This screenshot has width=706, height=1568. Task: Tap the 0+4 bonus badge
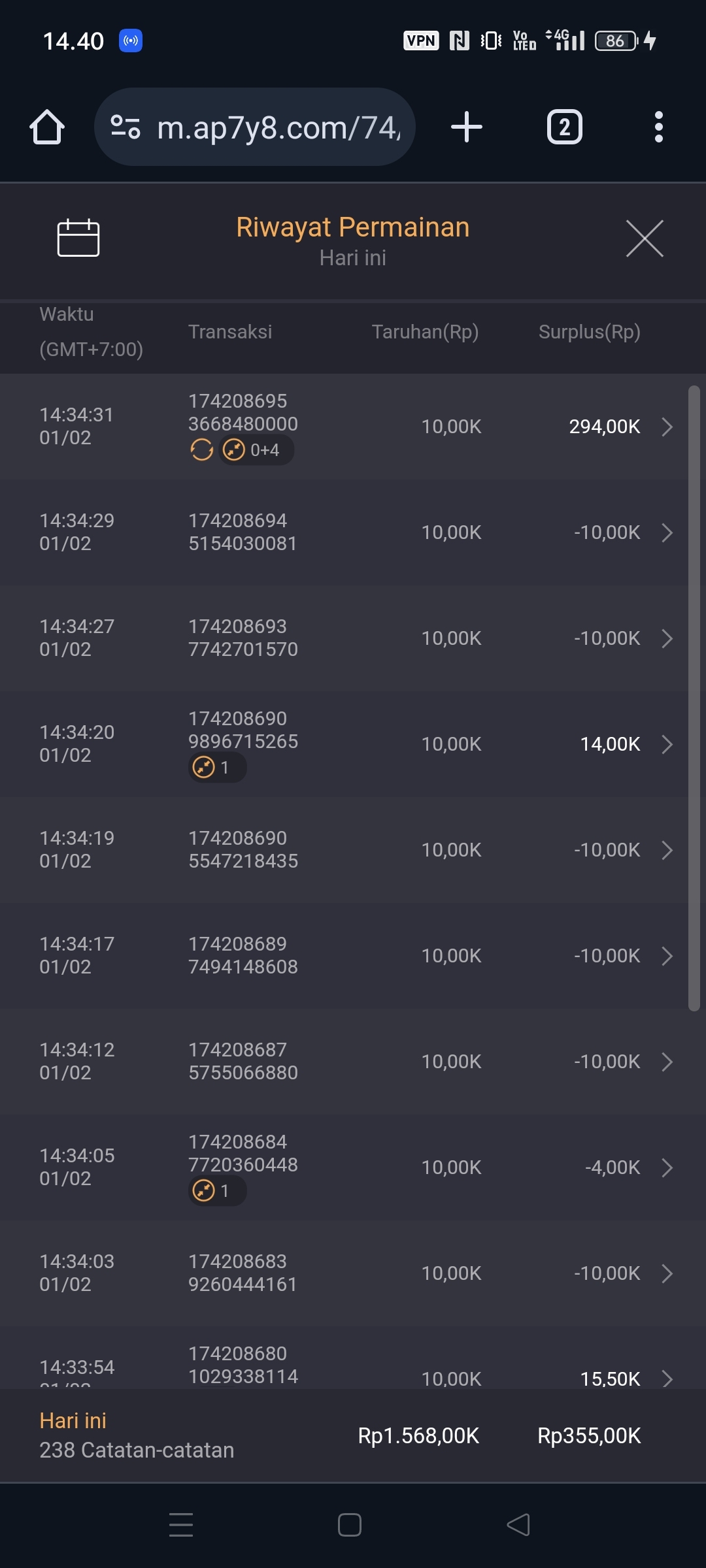coord(256,450)
